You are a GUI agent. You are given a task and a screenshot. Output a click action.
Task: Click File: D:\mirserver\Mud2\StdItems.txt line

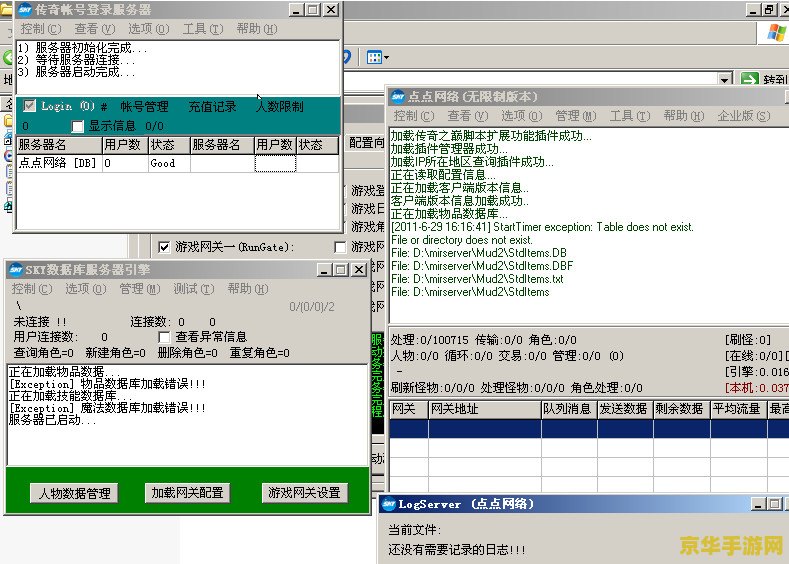tap(478, 279)
